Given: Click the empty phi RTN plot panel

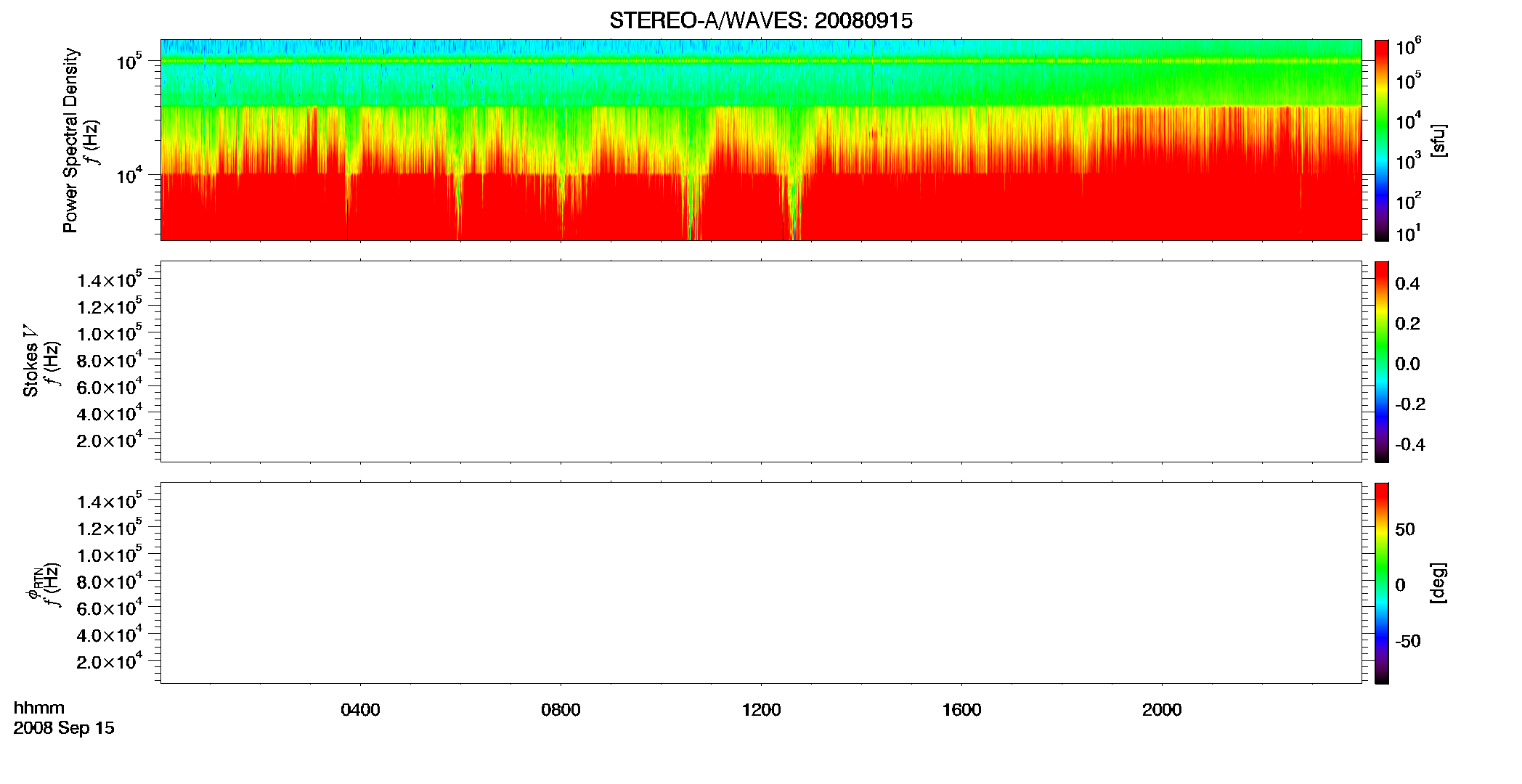Looking at the screenshot, I should coord(761,583).
